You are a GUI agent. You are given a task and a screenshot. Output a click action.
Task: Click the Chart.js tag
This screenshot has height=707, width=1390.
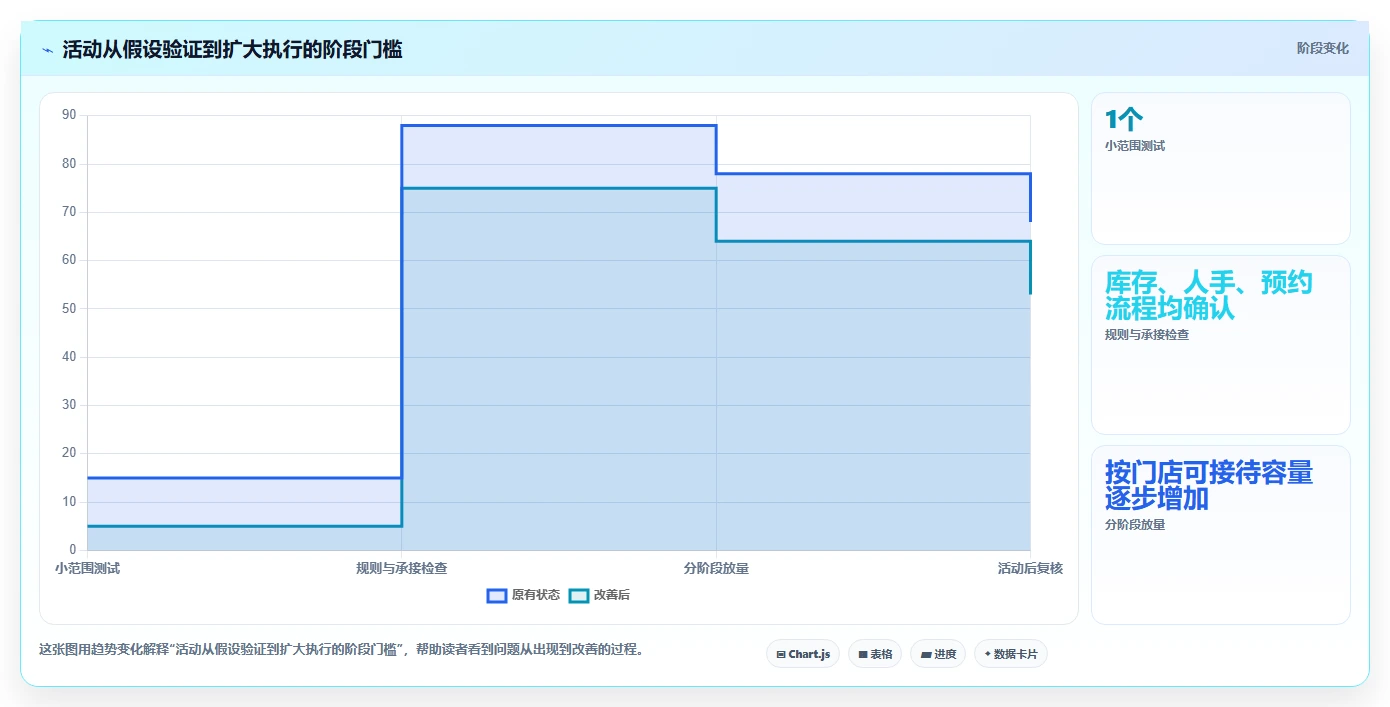point(803,654)
